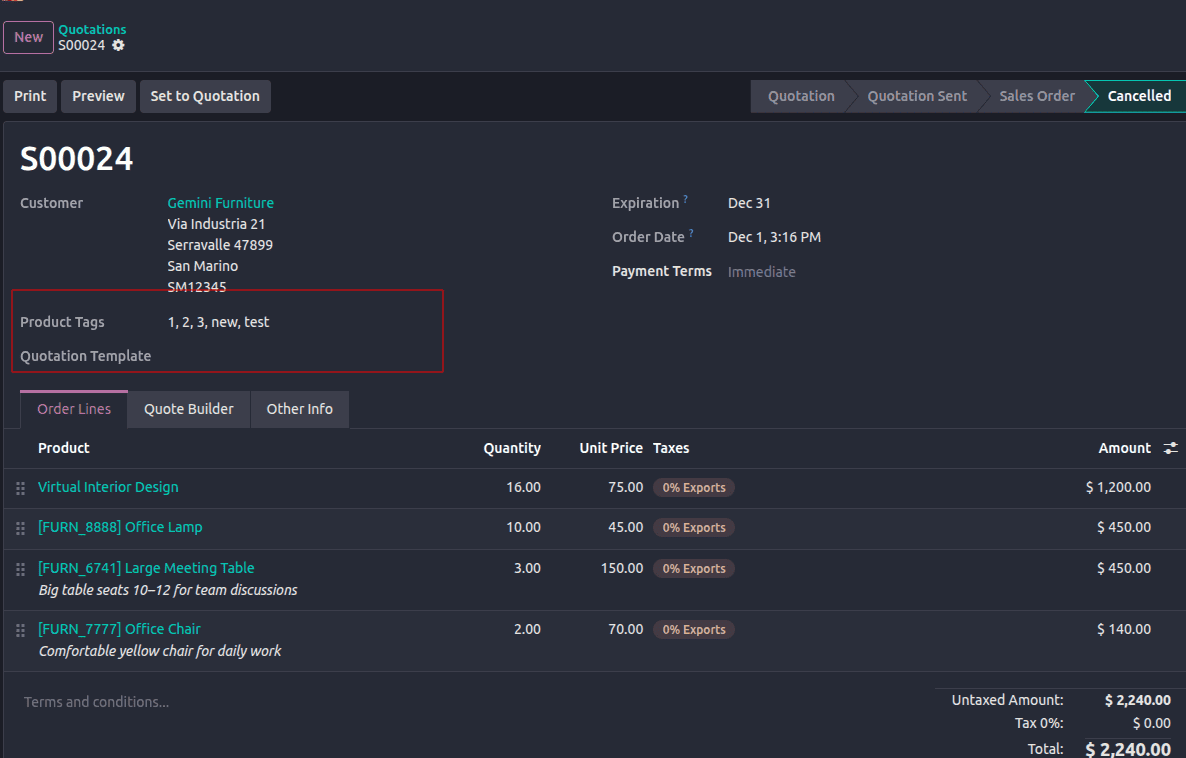Open the gear settings icon beside S00024
Viewport: 1186px width, 758px height.
(x=118, y=46)
